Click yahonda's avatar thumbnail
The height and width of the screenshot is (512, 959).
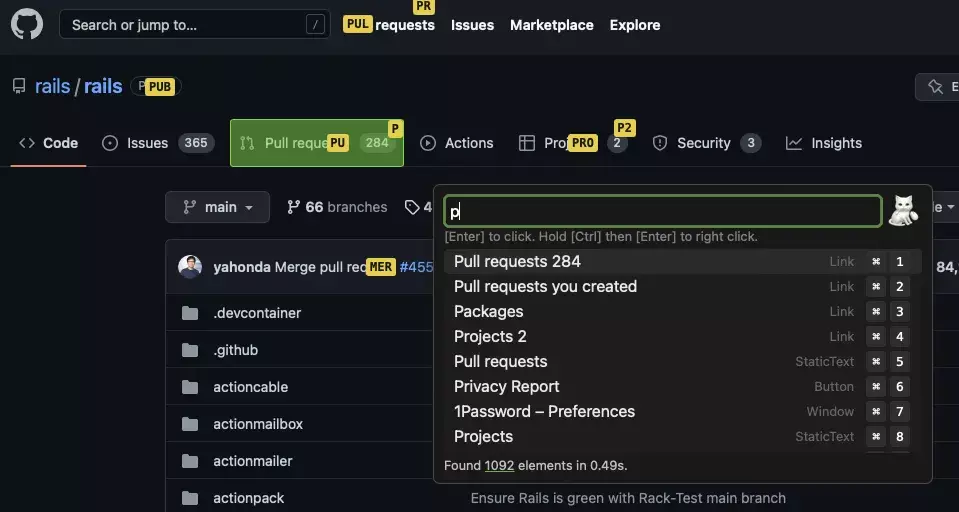pos(190,267)
